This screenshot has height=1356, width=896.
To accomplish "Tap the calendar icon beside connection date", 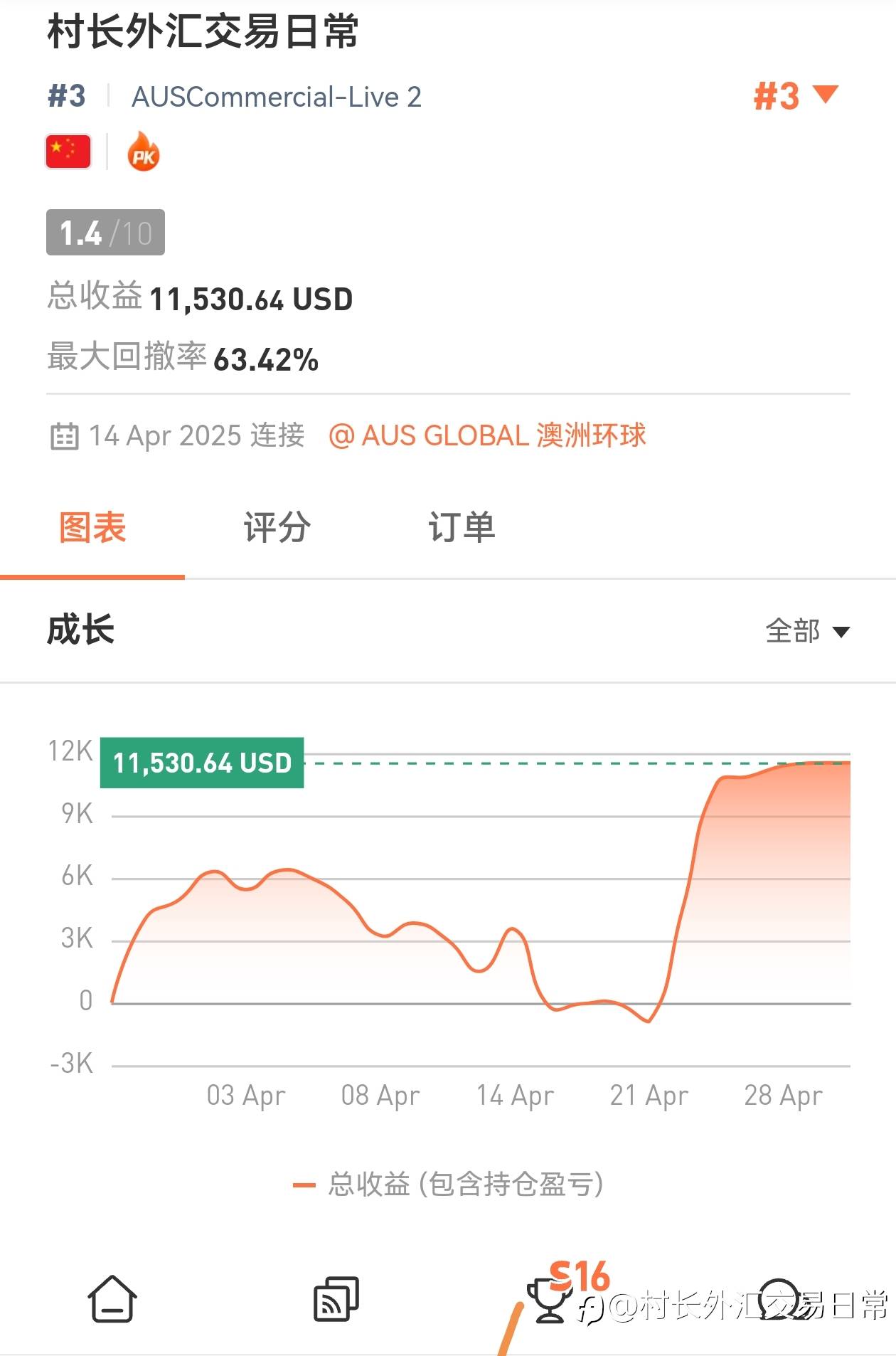I will coord(64,436).
